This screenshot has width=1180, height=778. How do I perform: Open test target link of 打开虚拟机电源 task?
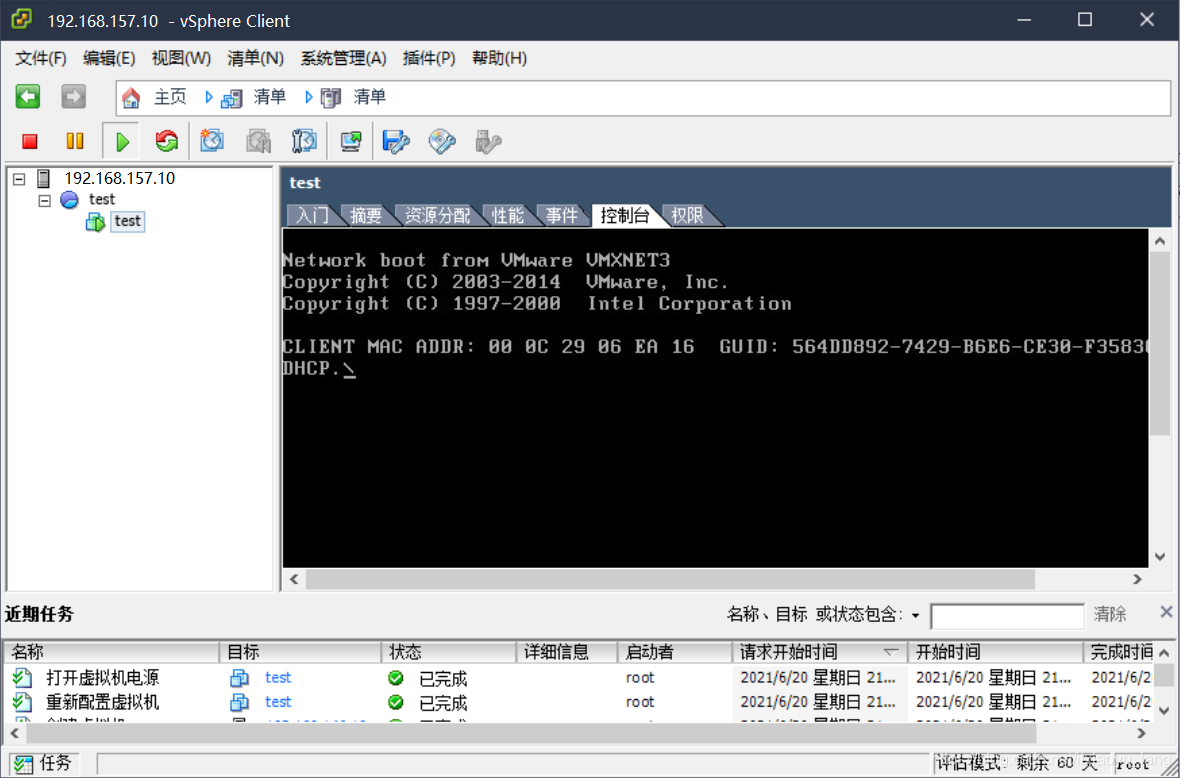coord(278,677)
